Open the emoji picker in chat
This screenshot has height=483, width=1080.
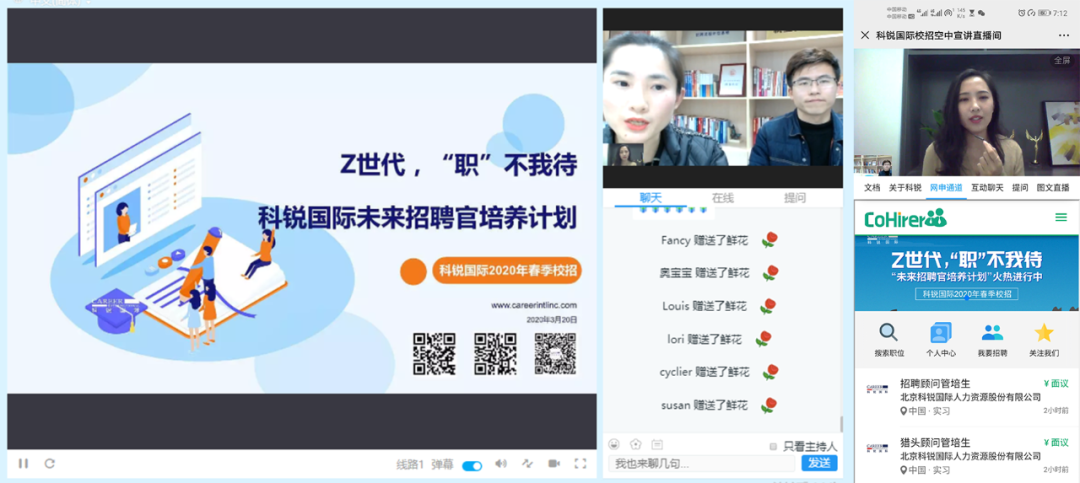(614, 445)
